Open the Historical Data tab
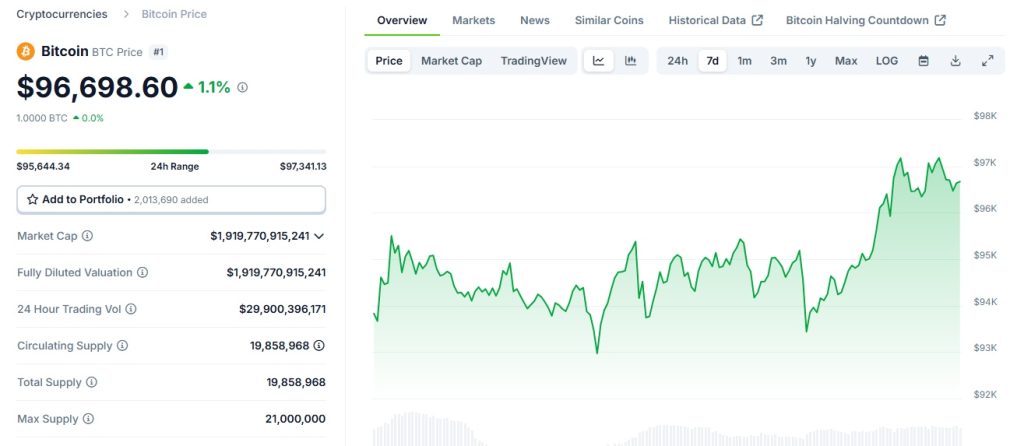The height and width of the screenshot is (446, 1024). coord(716,20)
